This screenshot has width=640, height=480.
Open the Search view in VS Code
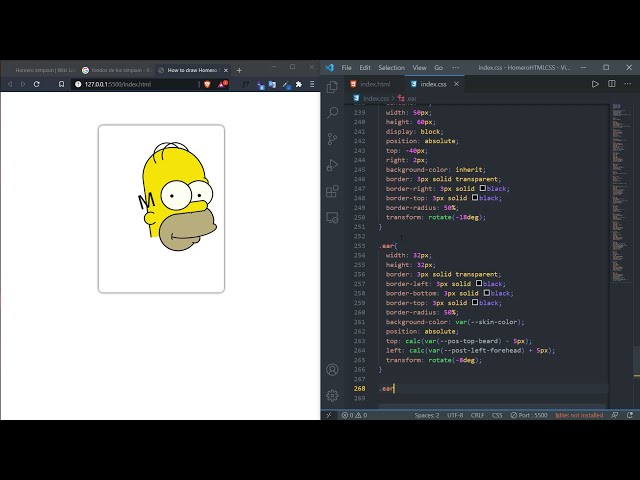332,113
